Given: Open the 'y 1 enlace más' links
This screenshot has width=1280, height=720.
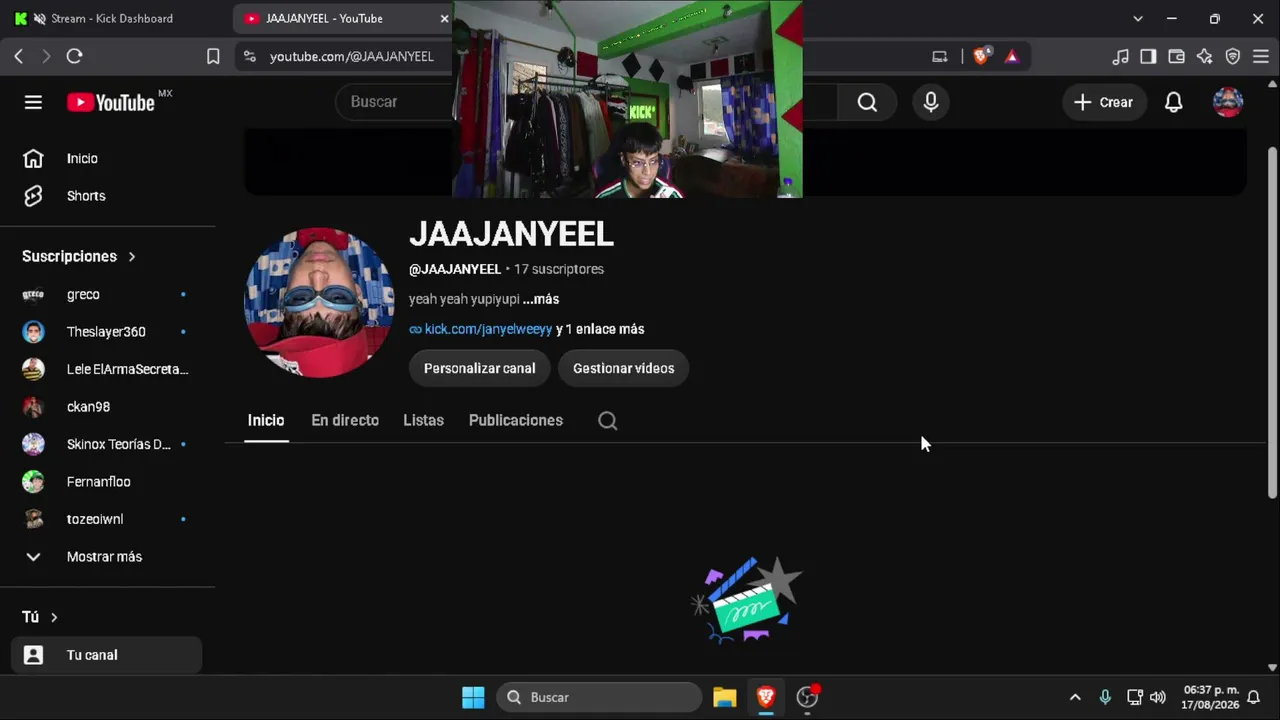Looking at the screenshot, I should [600, 329].
